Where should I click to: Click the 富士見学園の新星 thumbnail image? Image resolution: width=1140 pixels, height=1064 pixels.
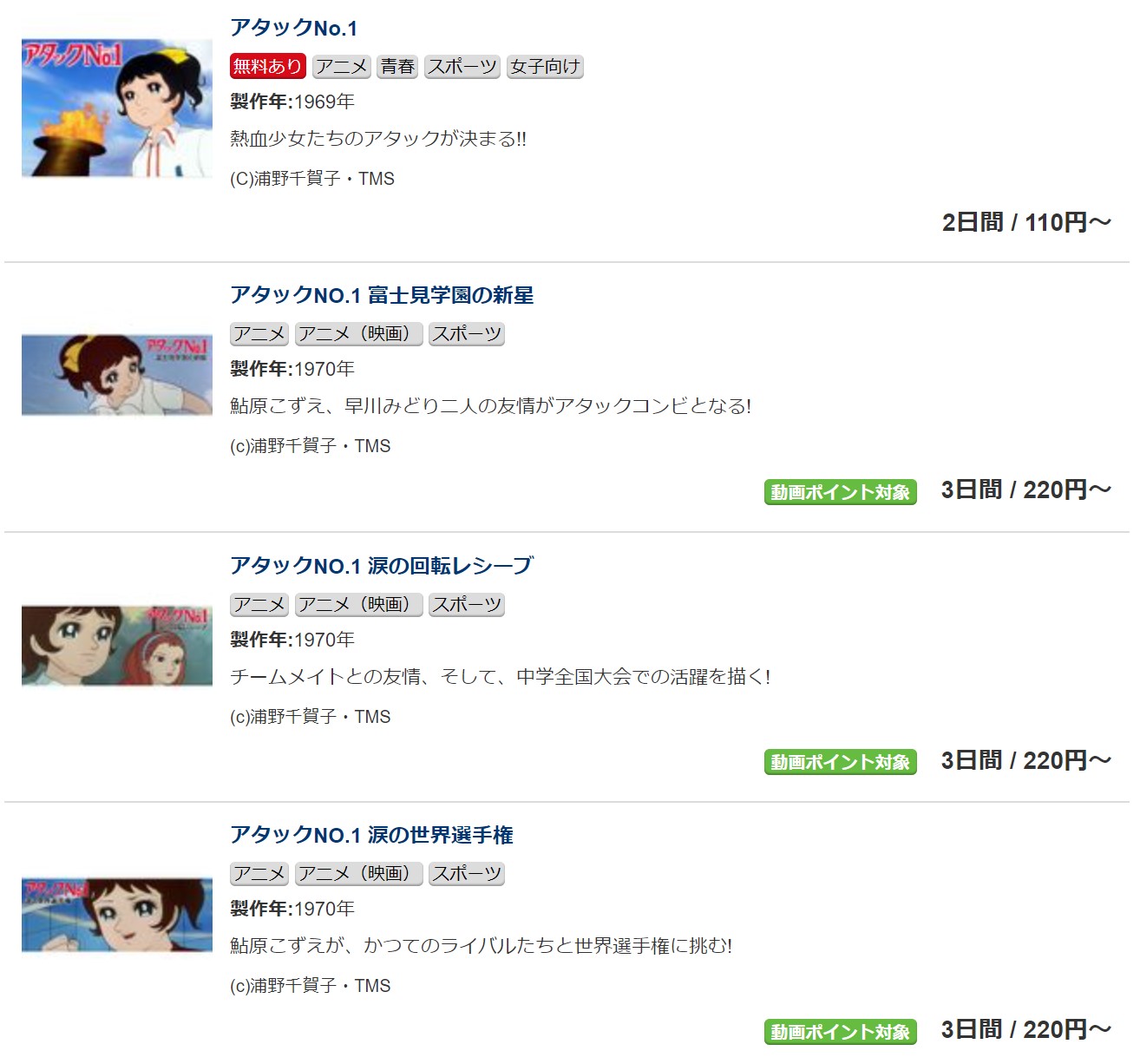(117, 375)
